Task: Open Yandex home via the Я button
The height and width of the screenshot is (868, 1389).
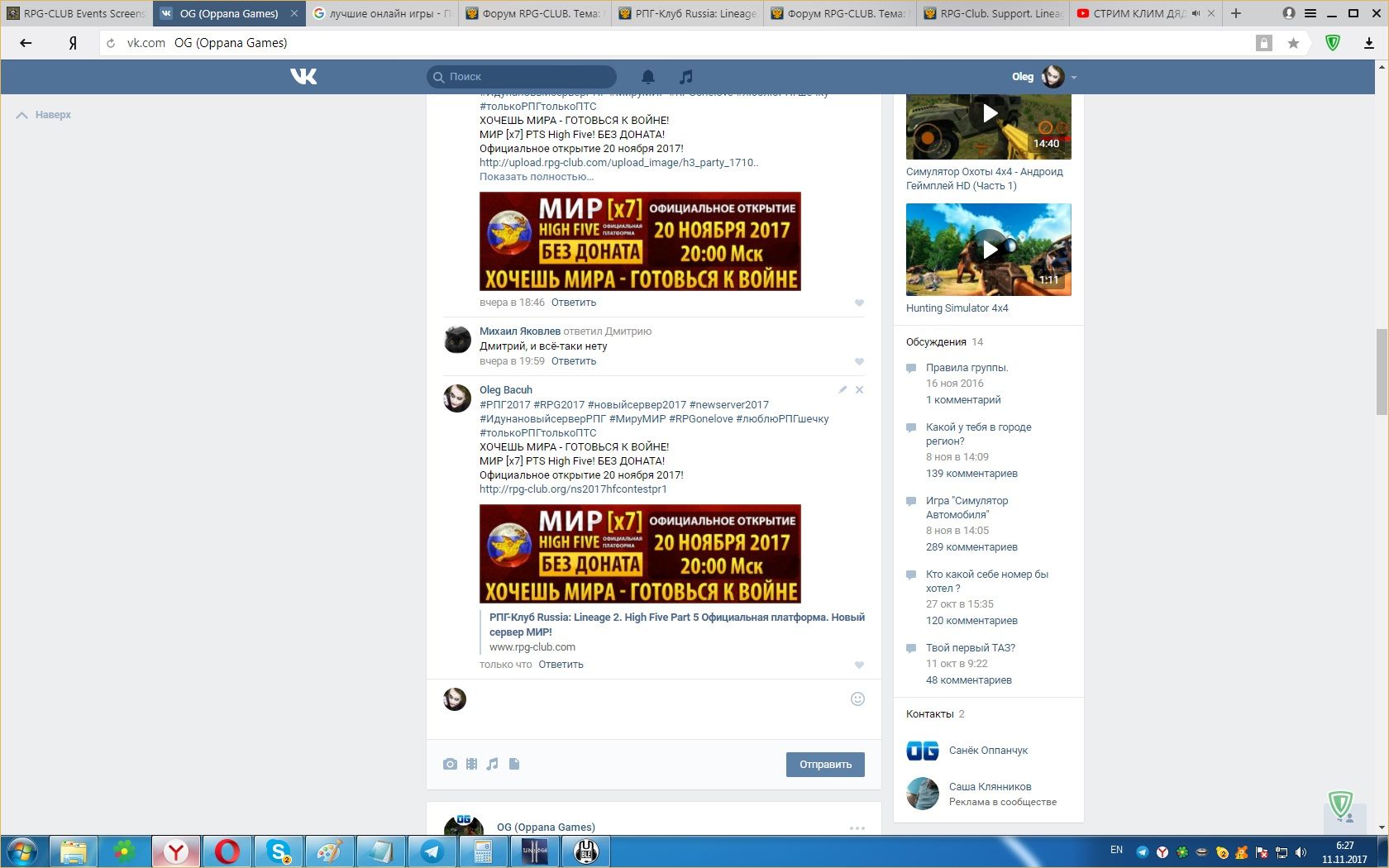Action: [x=73, y=43]
